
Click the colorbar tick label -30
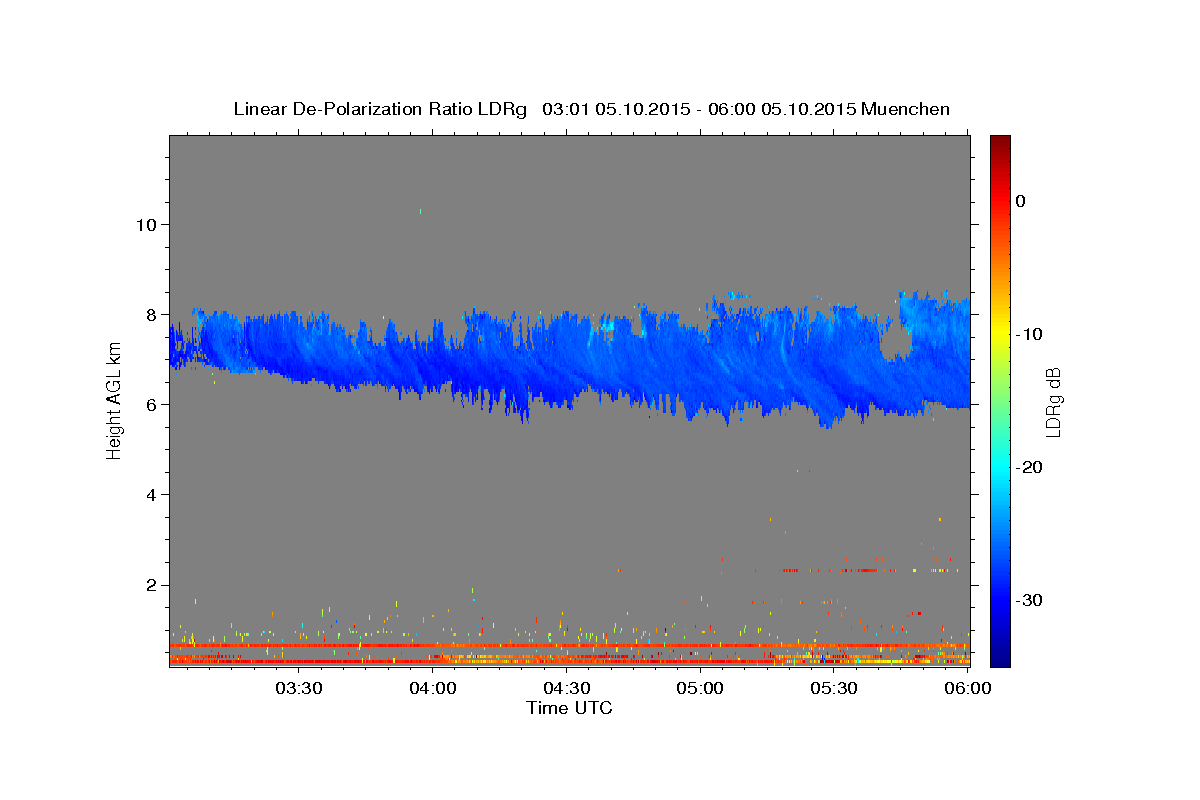point(1028,600)
